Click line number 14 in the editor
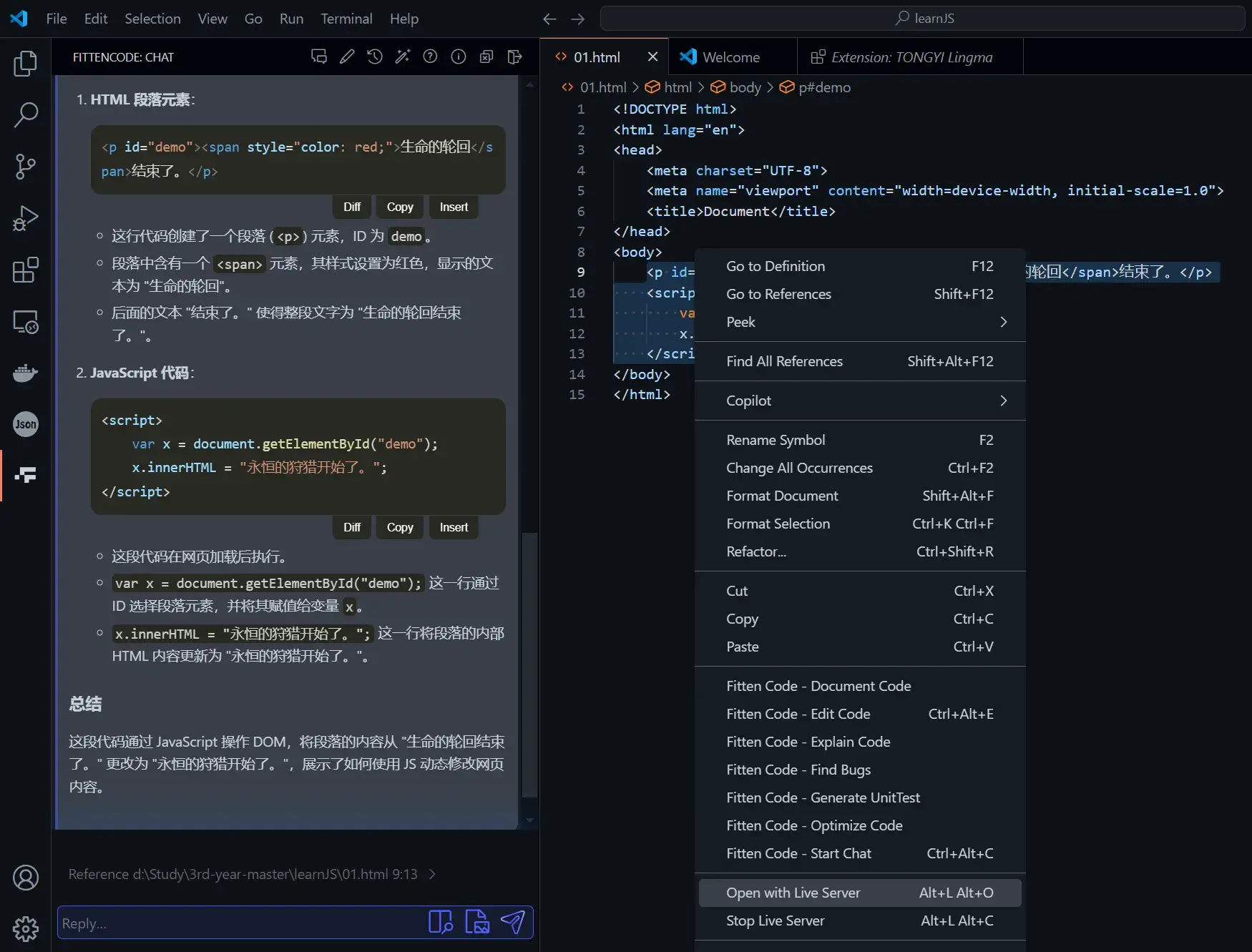 point(577,374)
